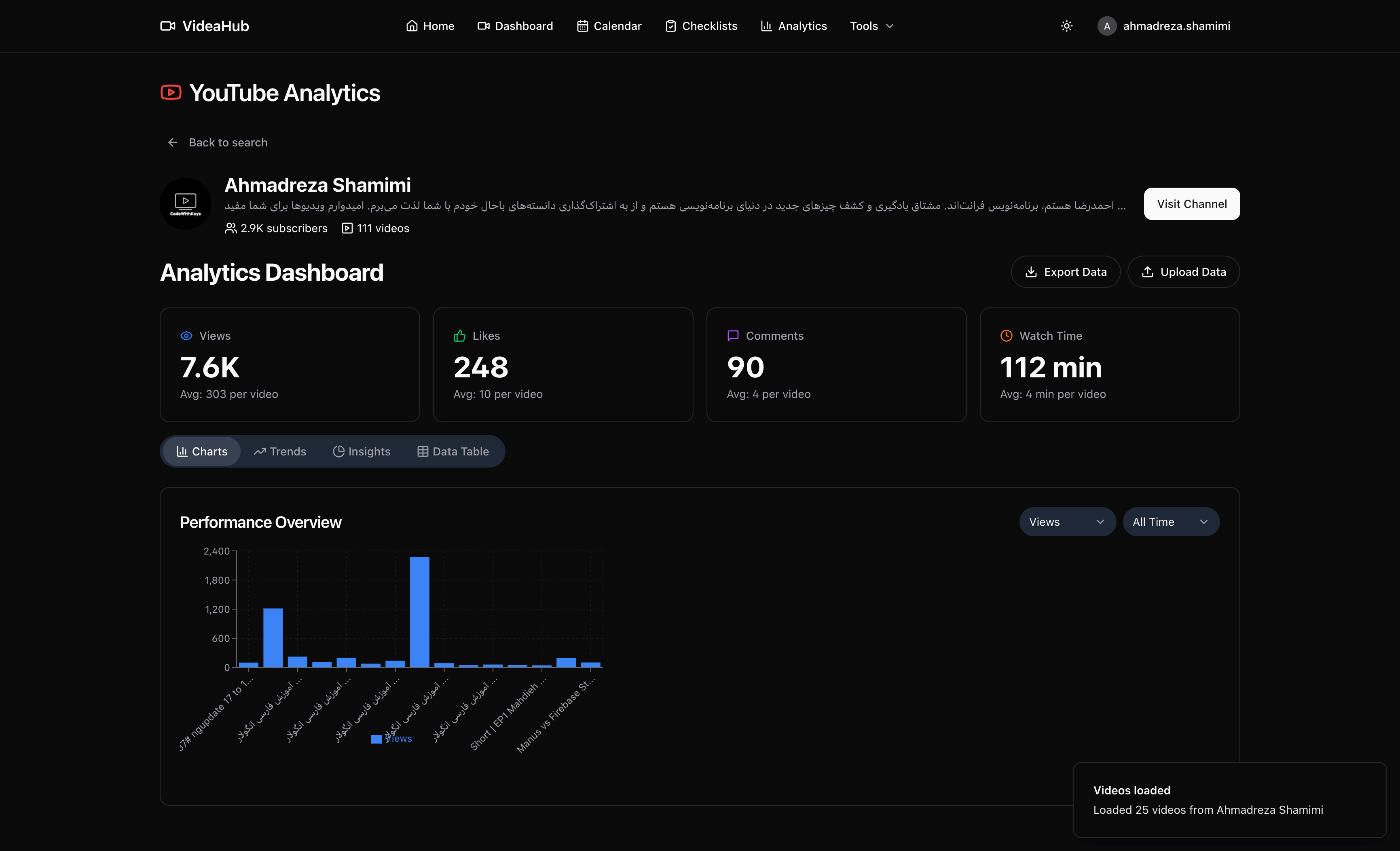This screenshot has width=1400, height=851.
Task: Click the 2.9K subscribers text
Action: pyautogui.click(x=284, y=229)
